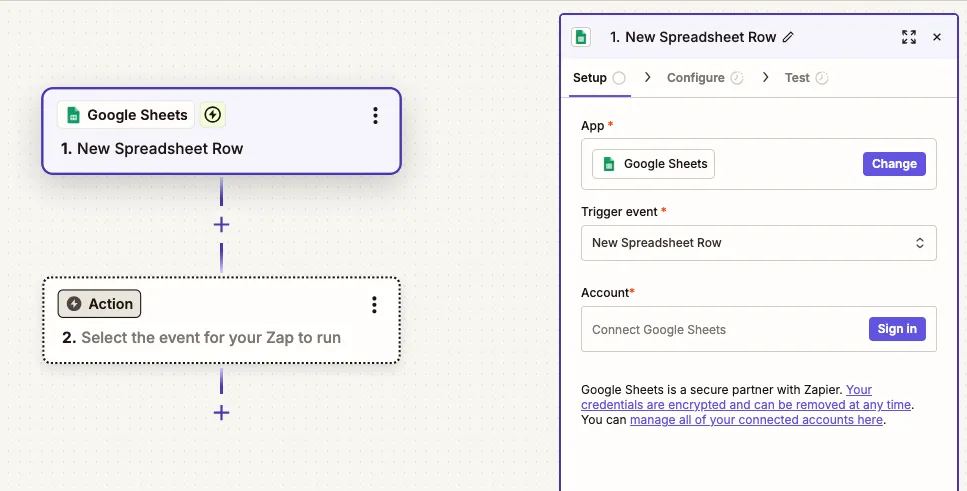Click the Configure status clock icon
Viewport: 967px width, 491px height.
(x=737, y=78)
